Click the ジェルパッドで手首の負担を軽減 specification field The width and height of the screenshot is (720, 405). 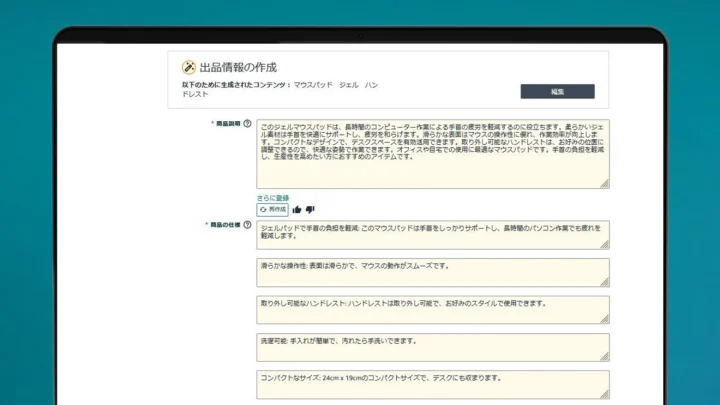pos(433,235)
